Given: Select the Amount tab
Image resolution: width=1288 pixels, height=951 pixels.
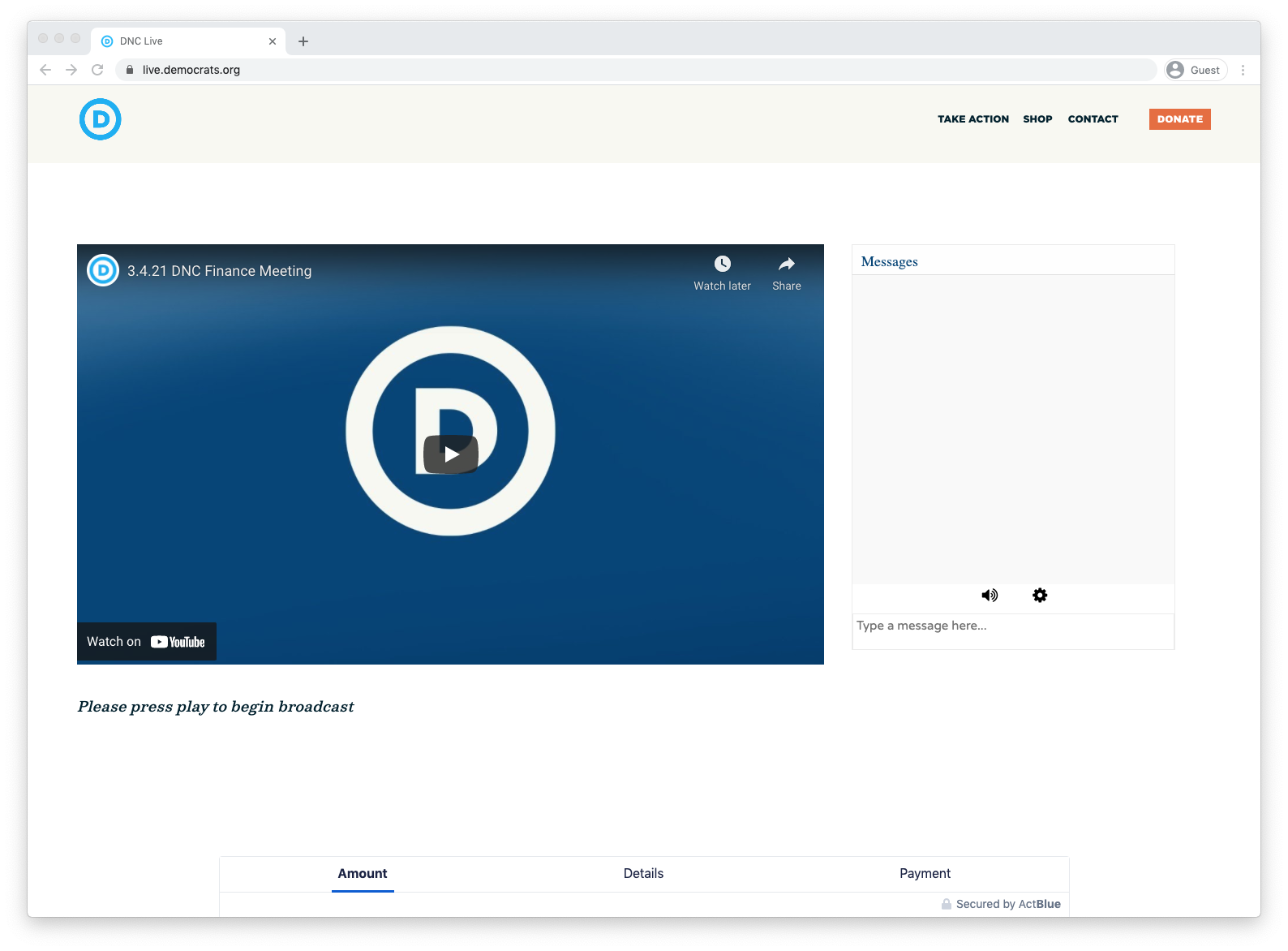Looking at the screenshot, I should tap(363, 874).
